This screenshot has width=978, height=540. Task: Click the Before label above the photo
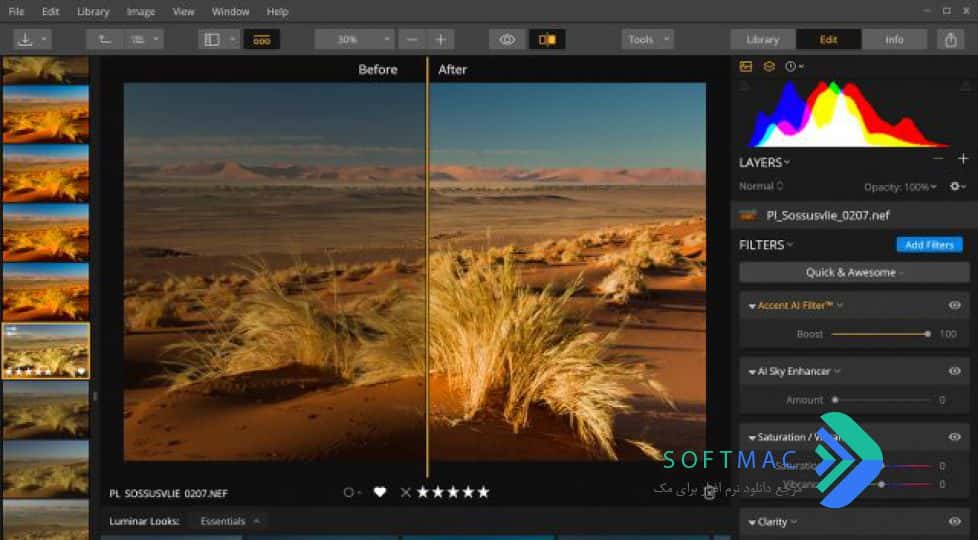tap(377, 69)
